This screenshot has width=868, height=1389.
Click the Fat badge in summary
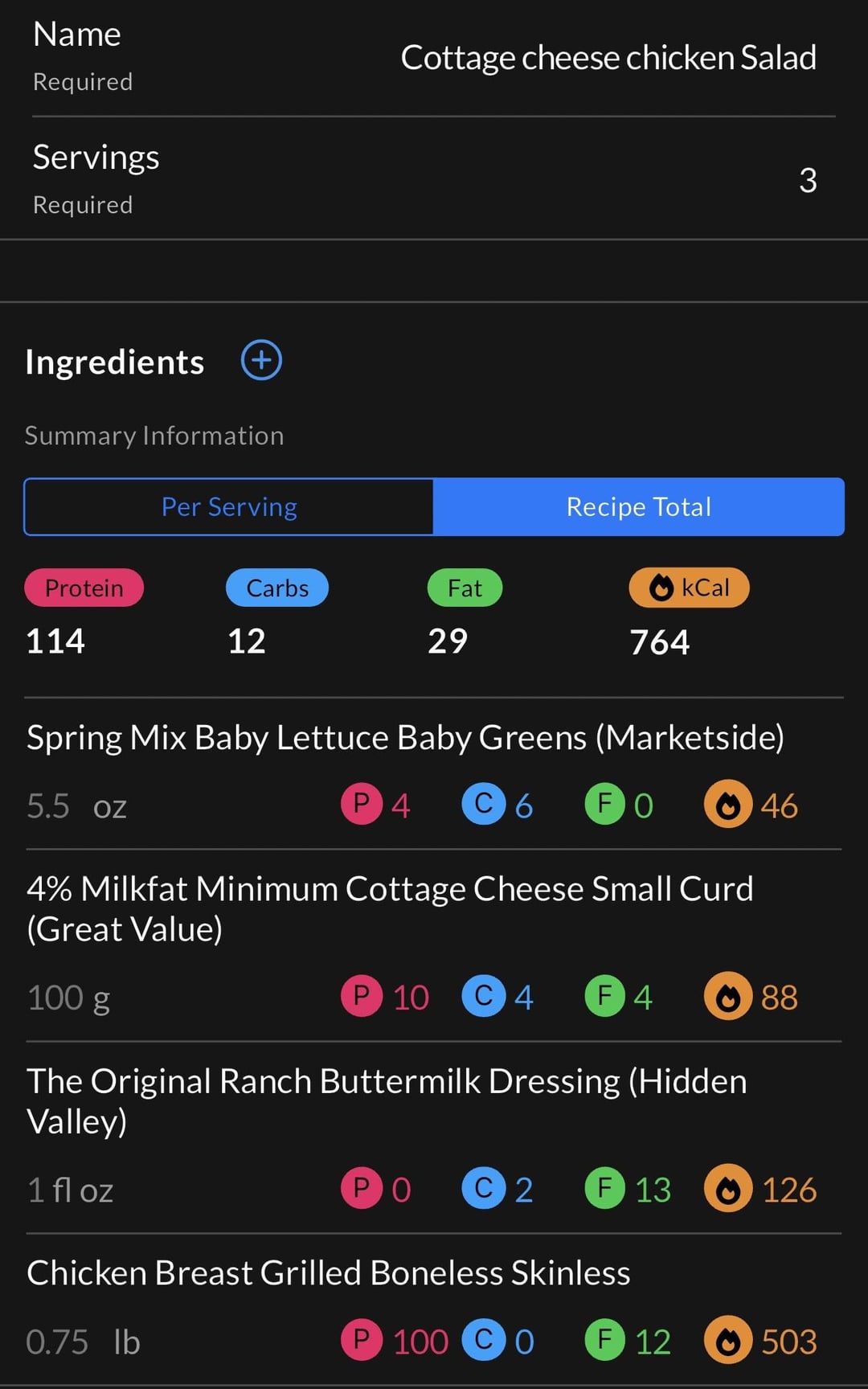point(465,588)
